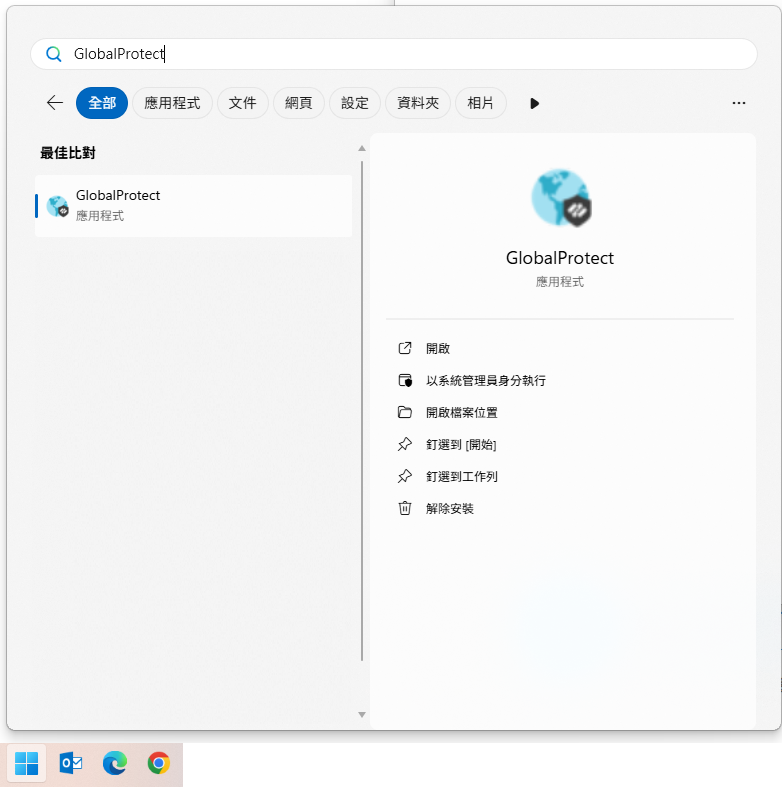Click 開啟 to launch GlobalProtect
The height and width of the screenshot is (796, 782).
pyautogui.click(x=438, y=349)
